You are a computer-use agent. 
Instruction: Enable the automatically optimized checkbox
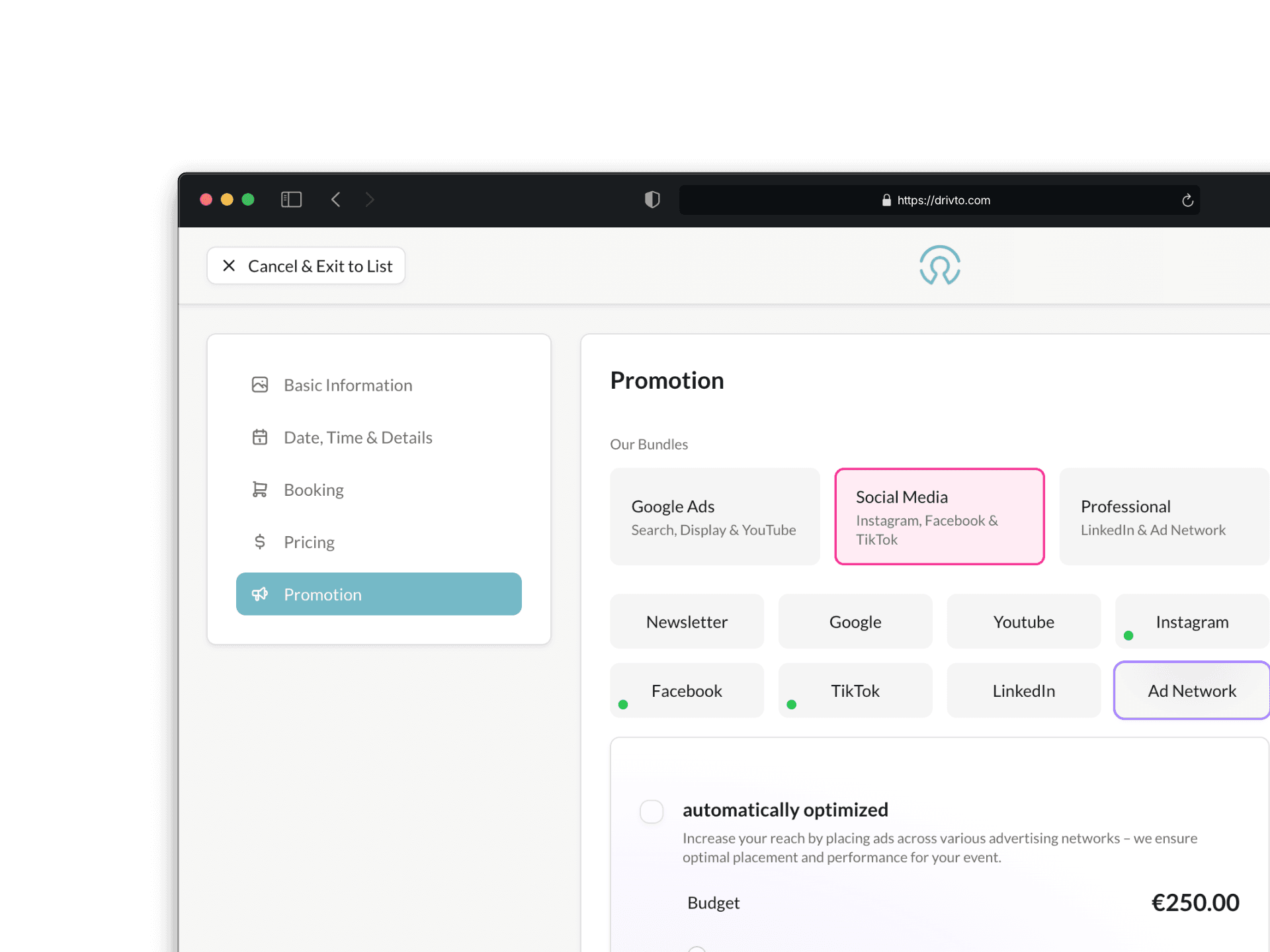tap(652, 811)
